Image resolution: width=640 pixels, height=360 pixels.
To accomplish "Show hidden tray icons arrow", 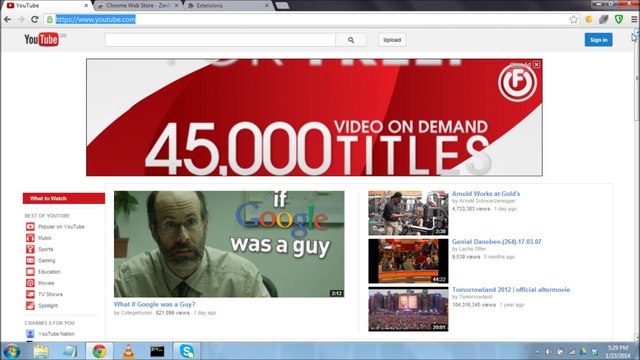I will pos(537,351).
